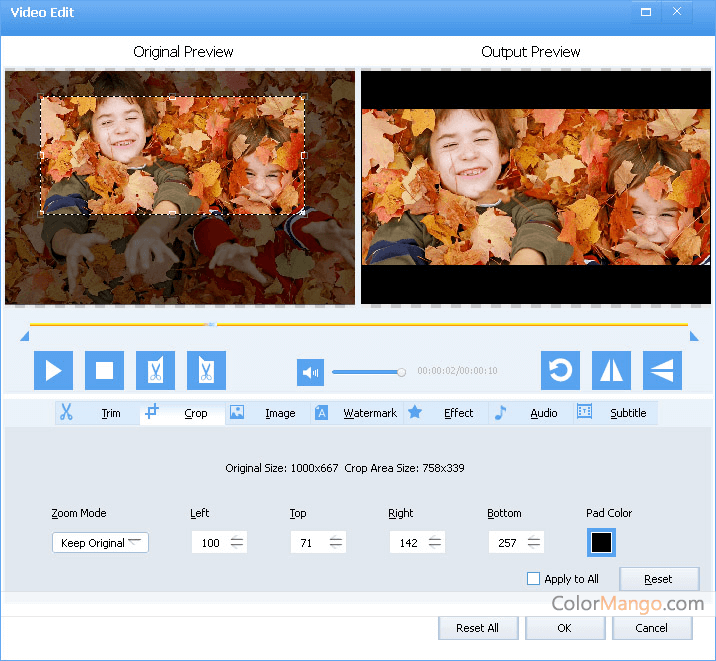The image size is (716, 661).
Task: Maximize the Video Edit window
Action: point(646,12)
